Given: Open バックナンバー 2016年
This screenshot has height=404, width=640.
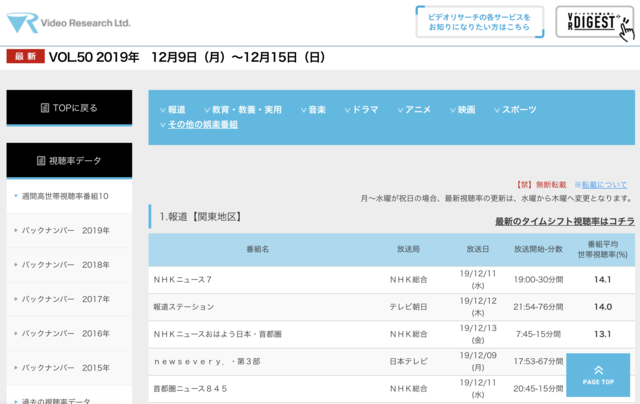Looking at the screenshot, I should point(69,333).
